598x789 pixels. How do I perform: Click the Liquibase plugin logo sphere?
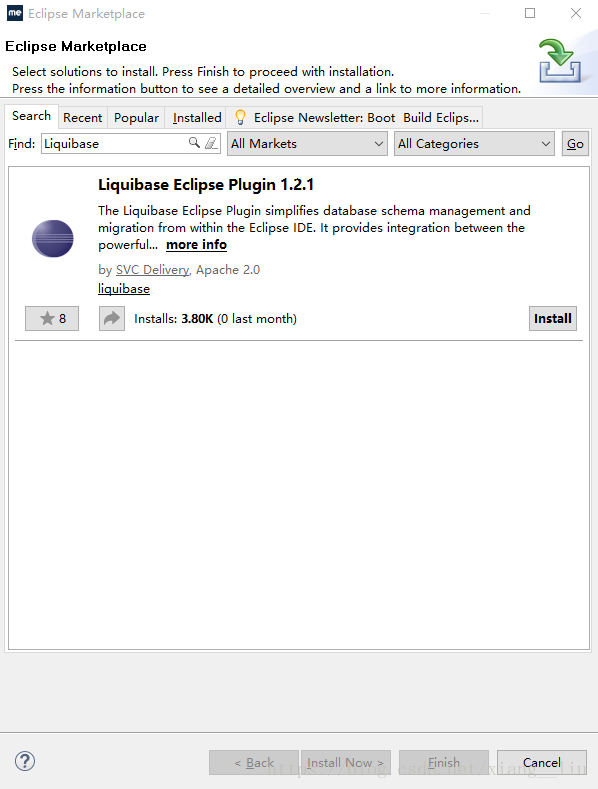52,239
